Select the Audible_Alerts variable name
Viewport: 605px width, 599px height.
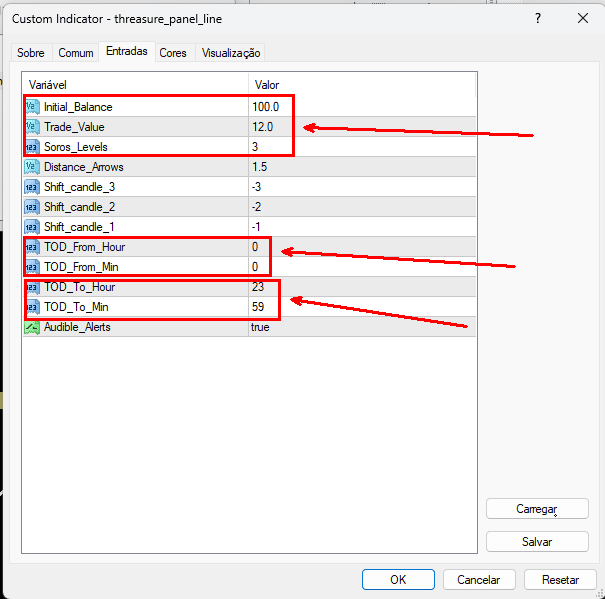tap(77, 327)
